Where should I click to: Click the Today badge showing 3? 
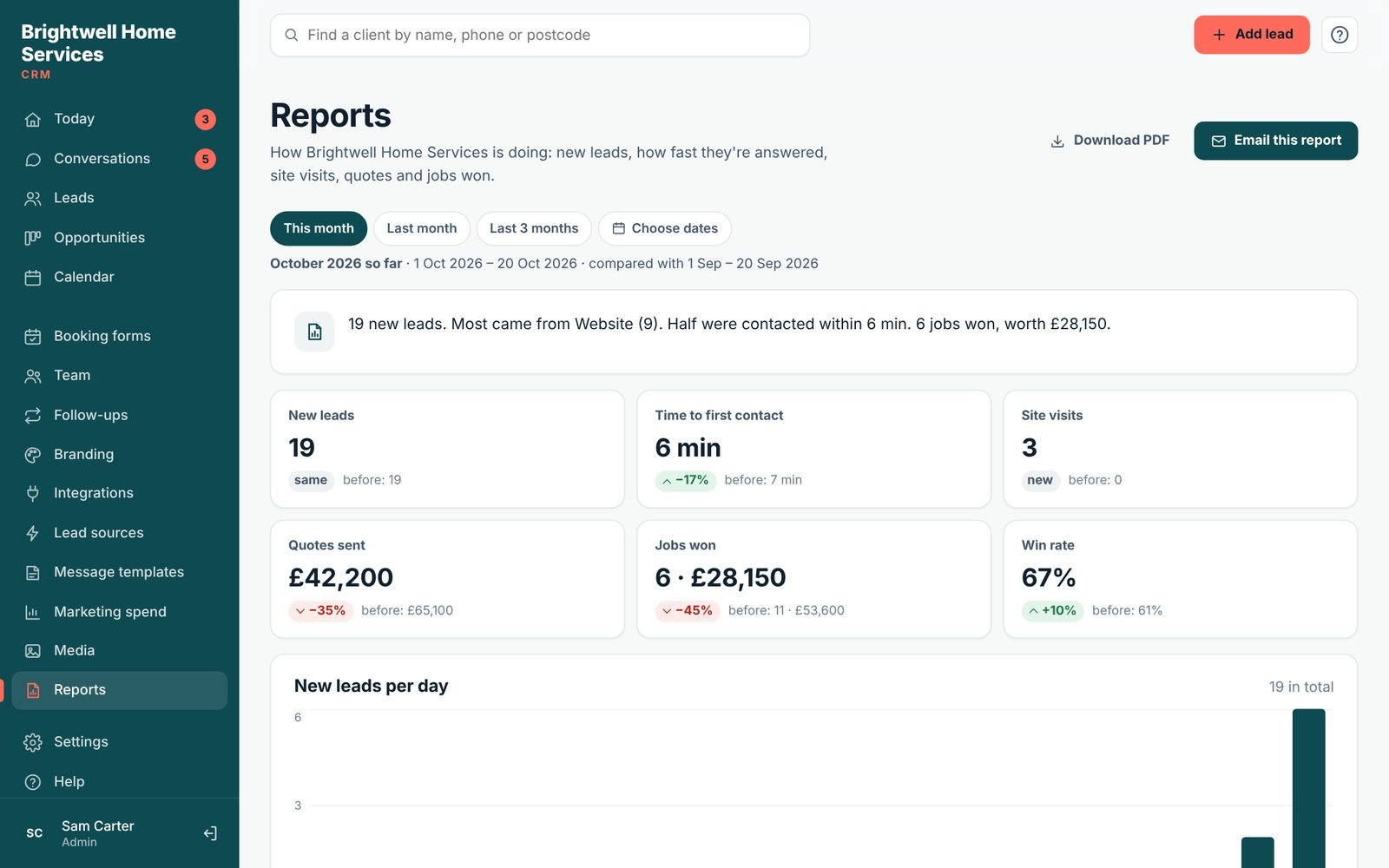[x=205, y=119]
